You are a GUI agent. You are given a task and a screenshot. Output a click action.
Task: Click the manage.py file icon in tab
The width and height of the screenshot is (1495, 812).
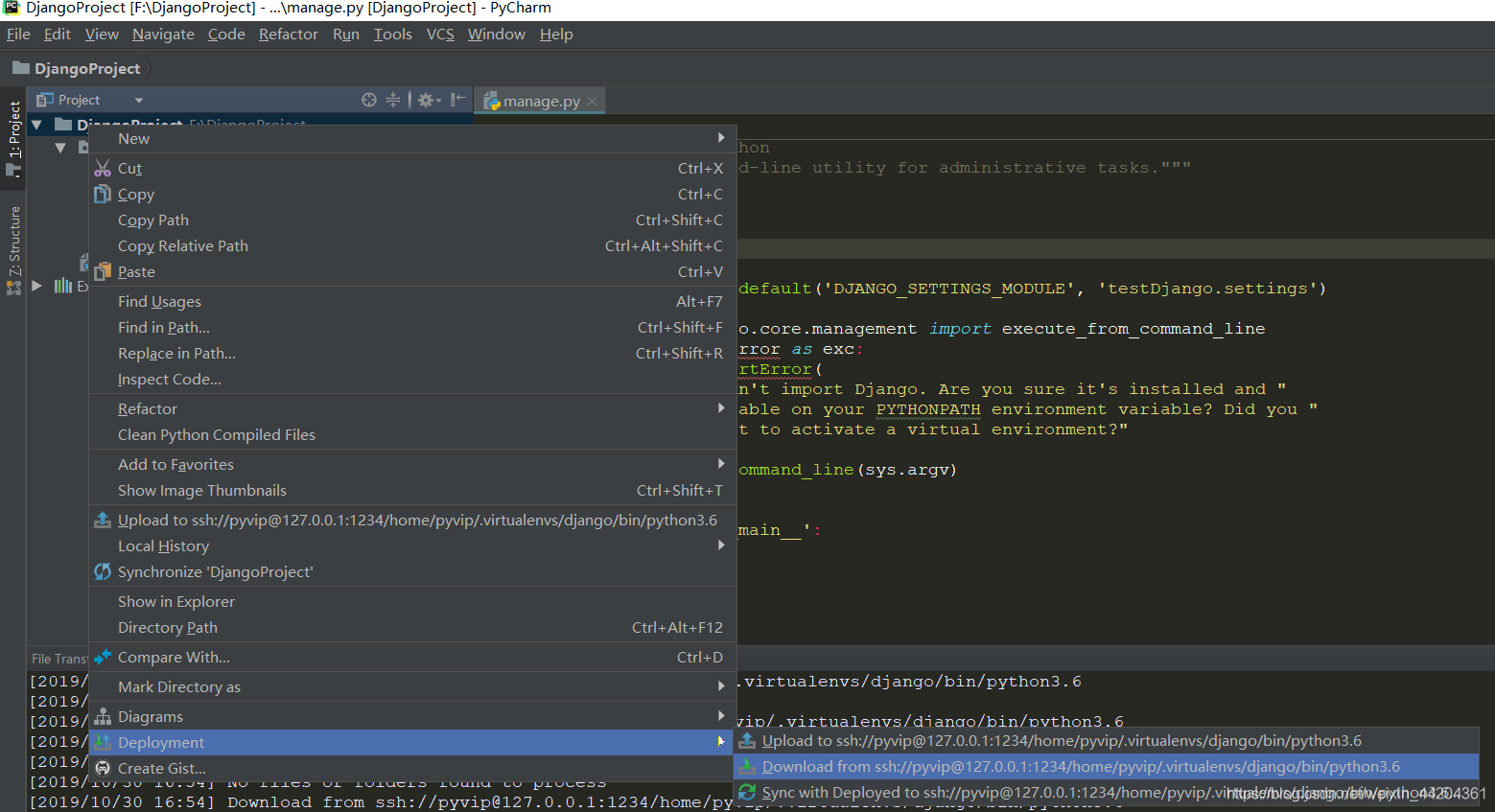click(x=492, y=101)
